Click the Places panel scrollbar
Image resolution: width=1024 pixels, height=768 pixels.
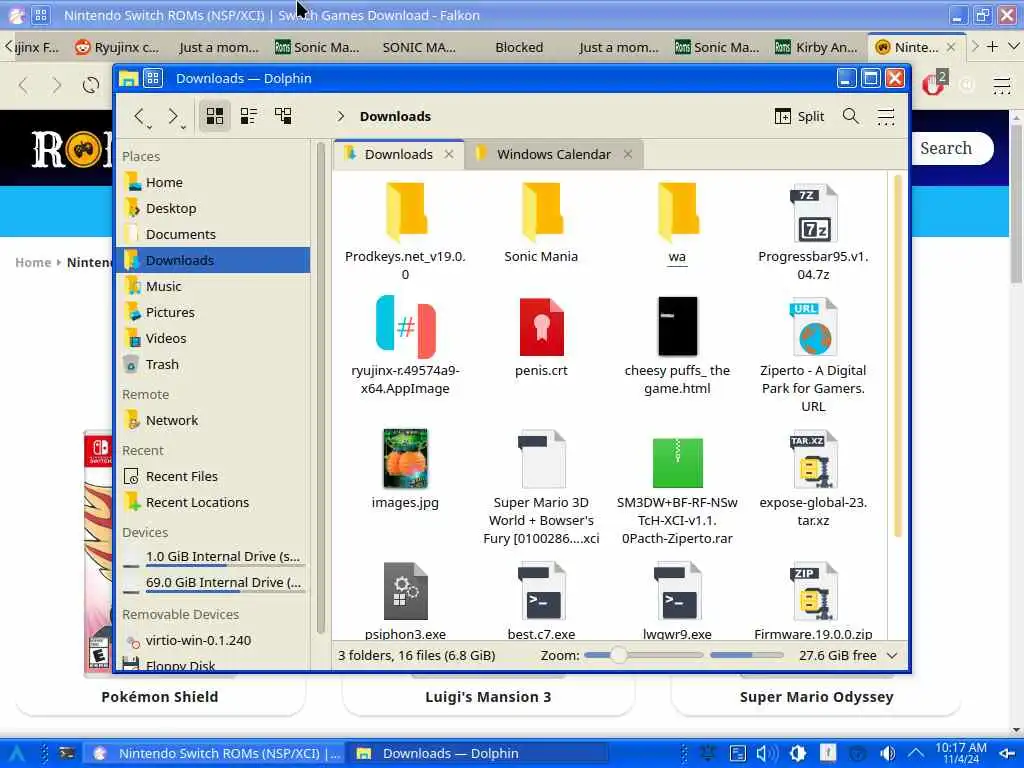tap(321, 389)
